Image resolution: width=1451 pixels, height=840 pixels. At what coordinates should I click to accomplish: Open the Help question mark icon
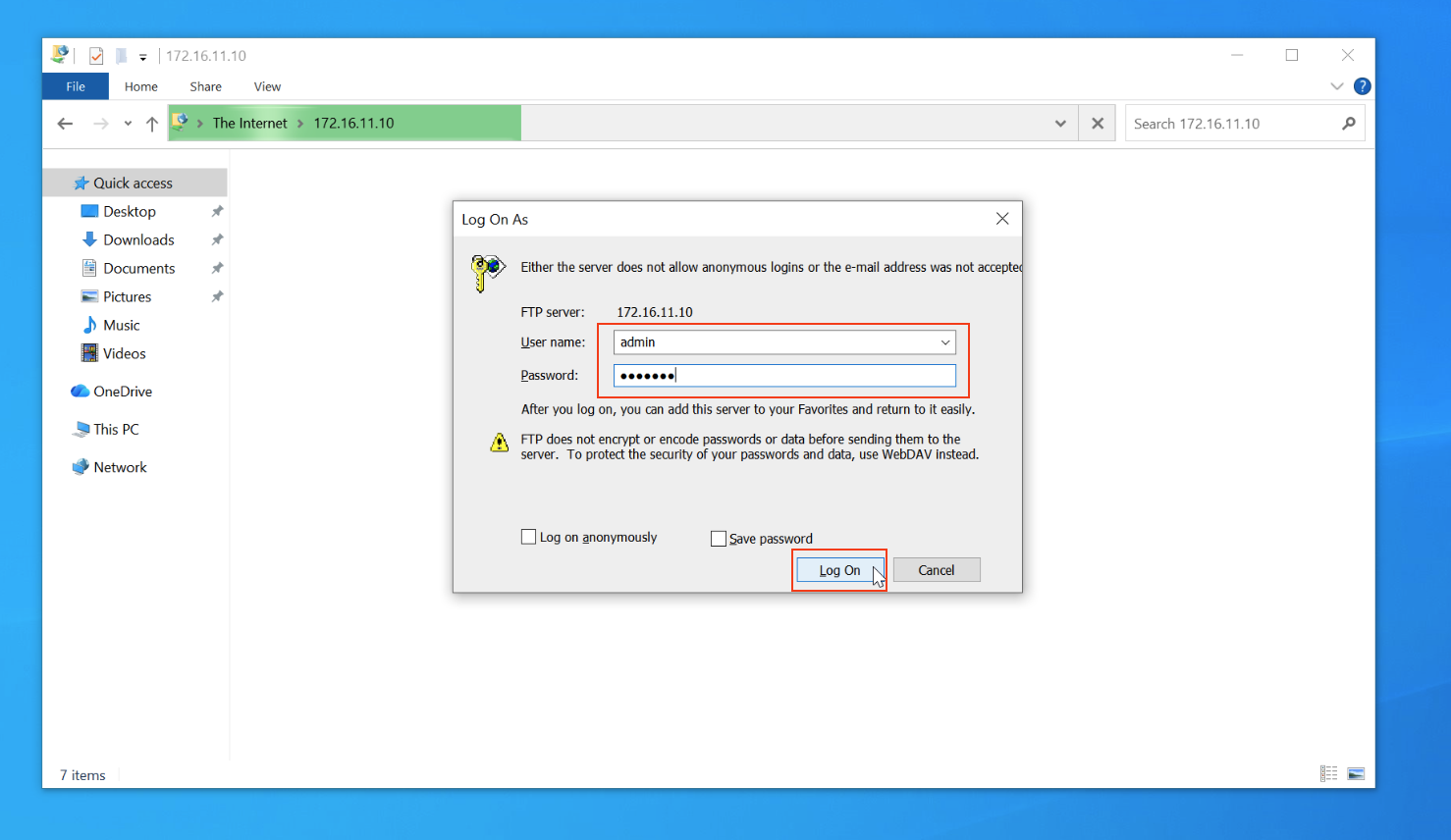pos(1362,86)
